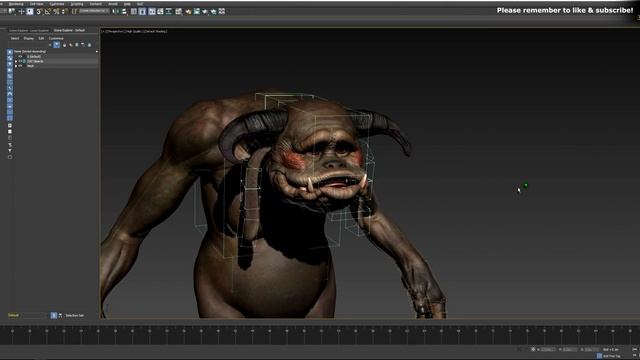Toggle visibility eye of the third layer row

(20, 66)
